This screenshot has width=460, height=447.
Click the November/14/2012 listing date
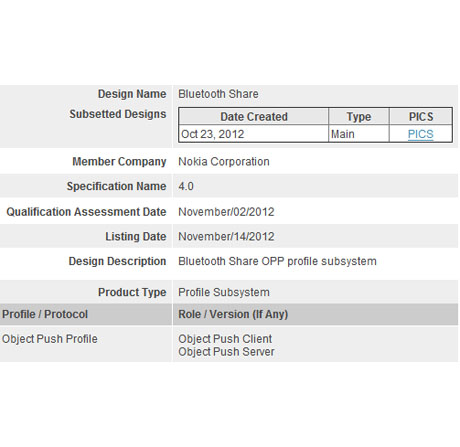tap(226, 237)
